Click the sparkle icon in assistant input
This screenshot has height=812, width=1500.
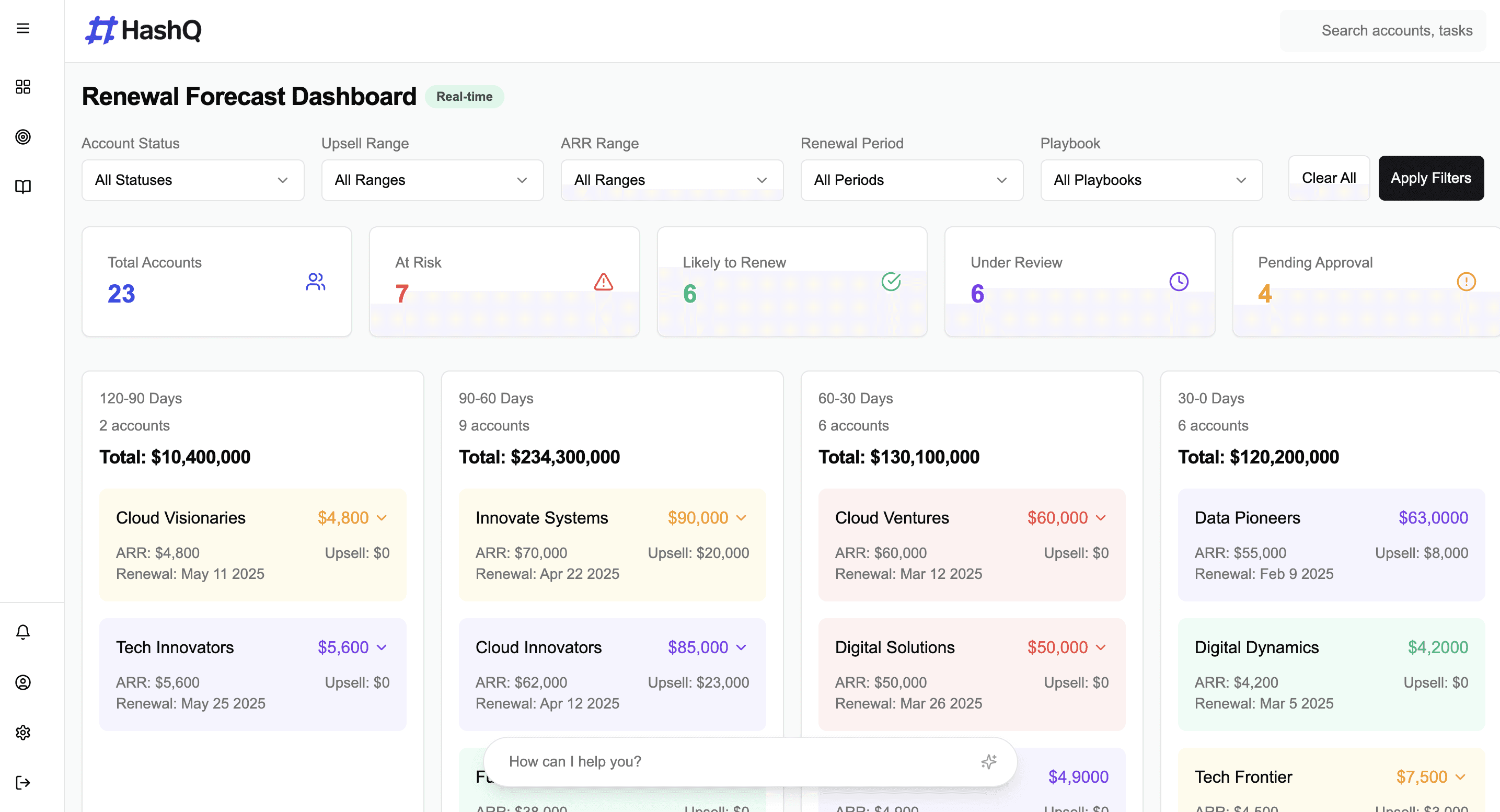tap(989, 761)
